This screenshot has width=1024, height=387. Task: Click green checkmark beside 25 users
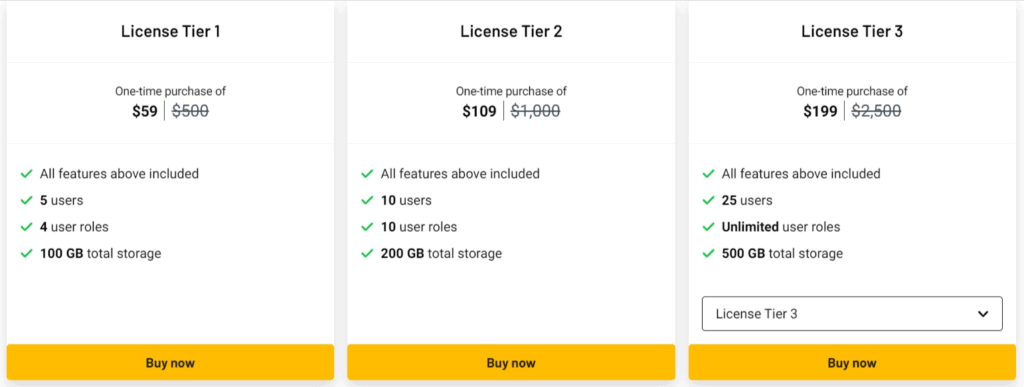click(708, 200)
